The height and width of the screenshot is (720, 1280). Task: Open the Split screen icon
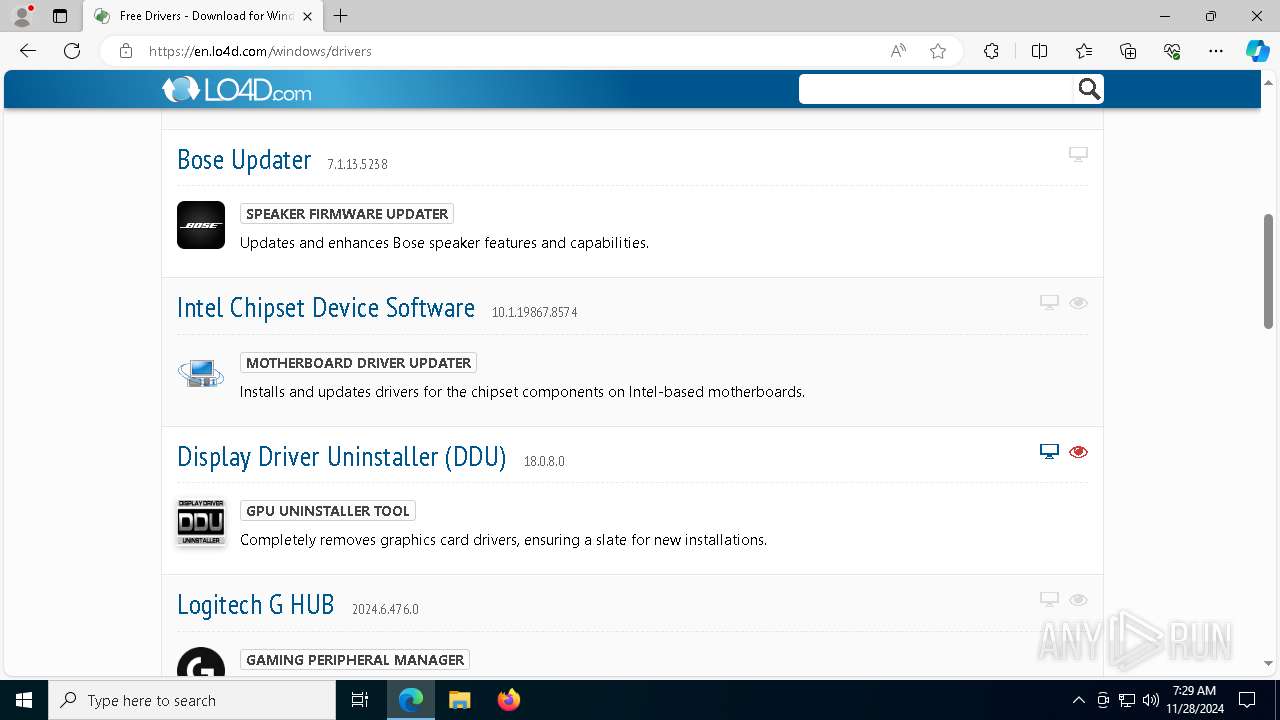tap(1039, 51)
